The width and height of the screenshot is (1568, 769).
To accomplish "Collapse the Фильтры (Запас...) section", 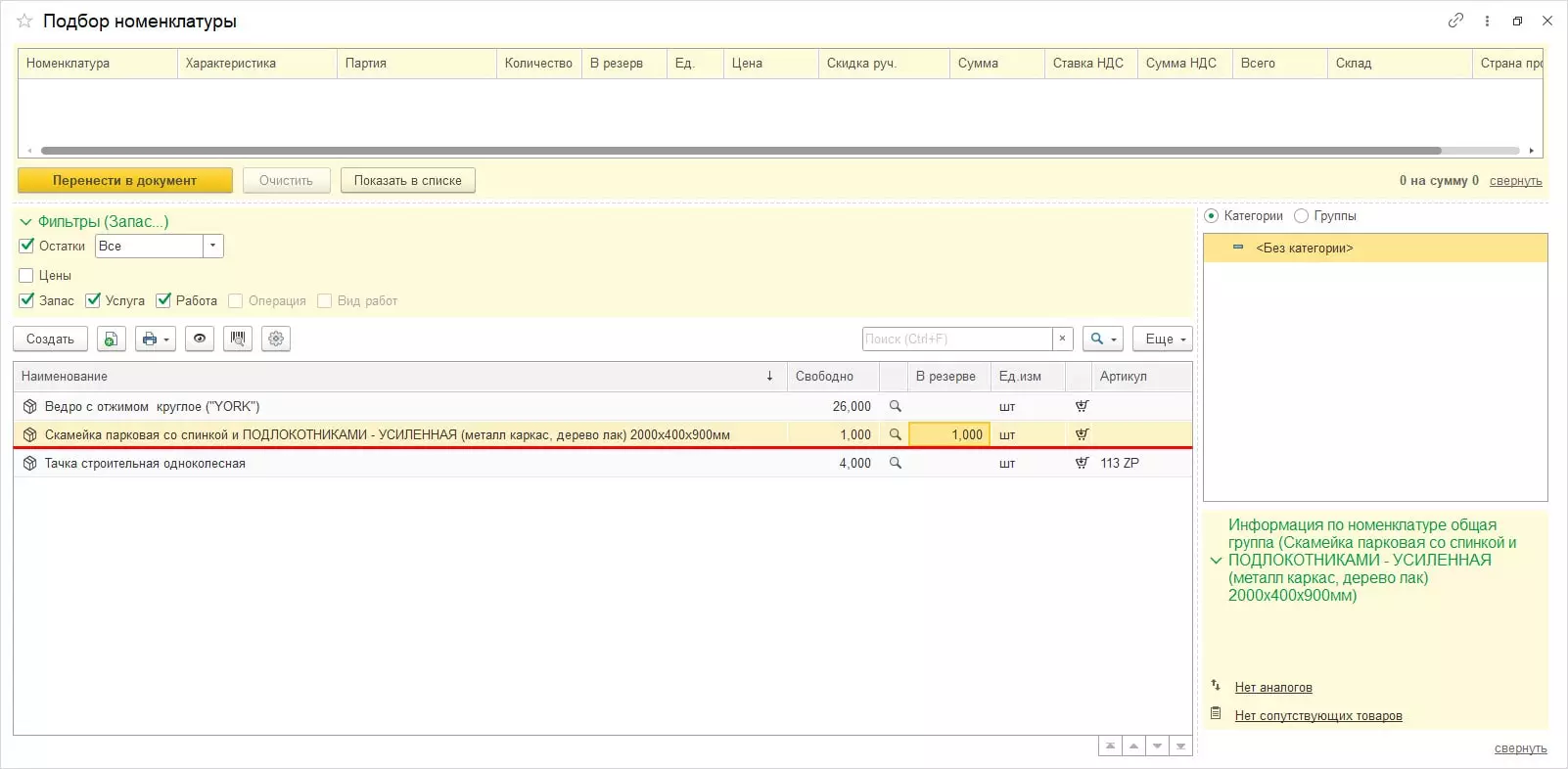I will (25, 222).
